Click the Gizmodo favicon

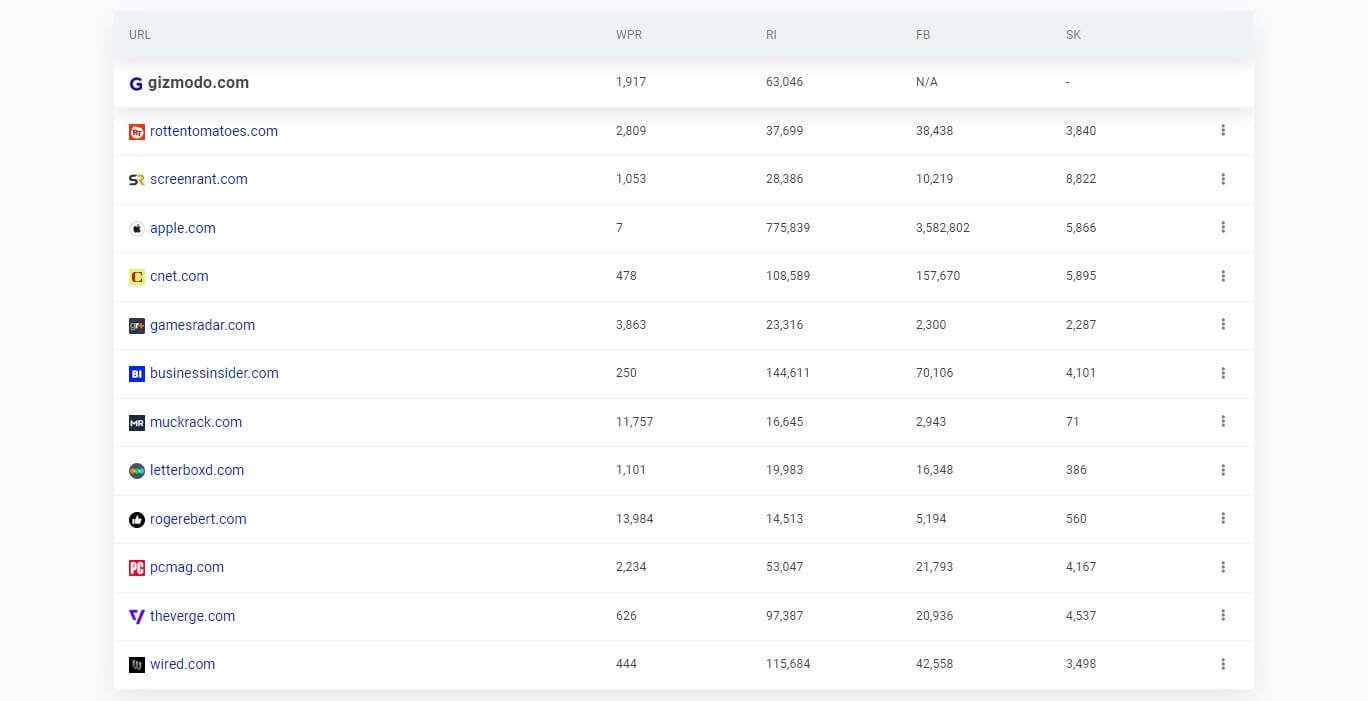(136, 83)
